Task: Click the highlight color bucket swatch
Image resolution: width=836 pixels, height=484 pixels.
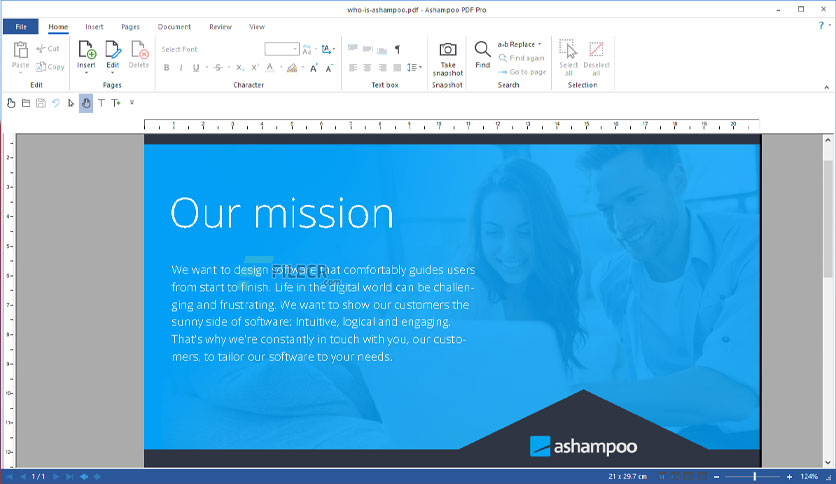Action: [x=292, y=68]
